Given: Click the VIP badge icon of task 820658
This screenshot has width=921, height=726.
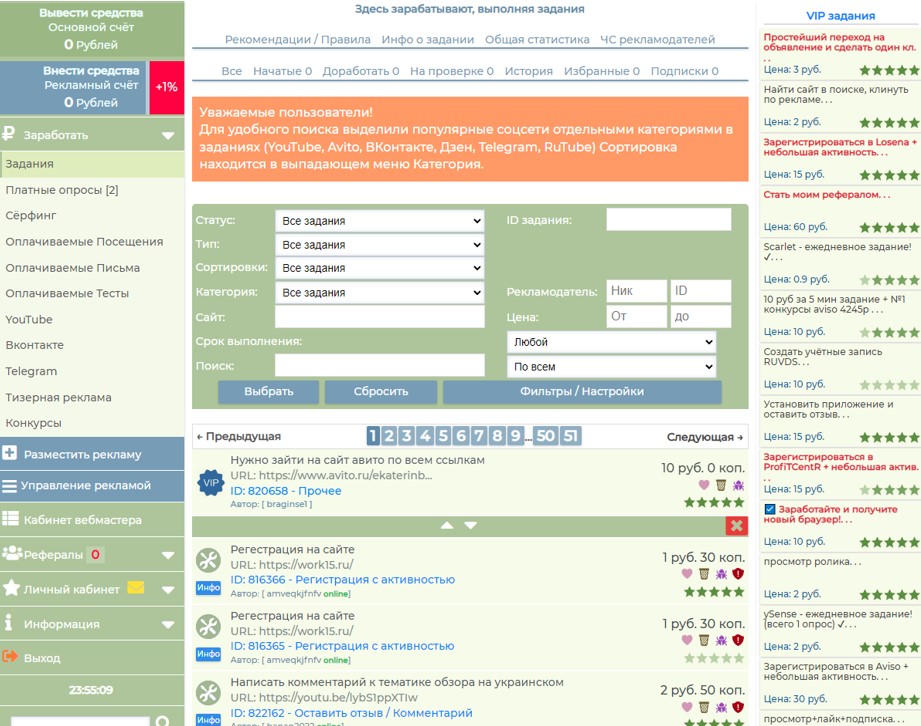Looking at the screenshot, I should pyautogui.click(x=211, y=483).
